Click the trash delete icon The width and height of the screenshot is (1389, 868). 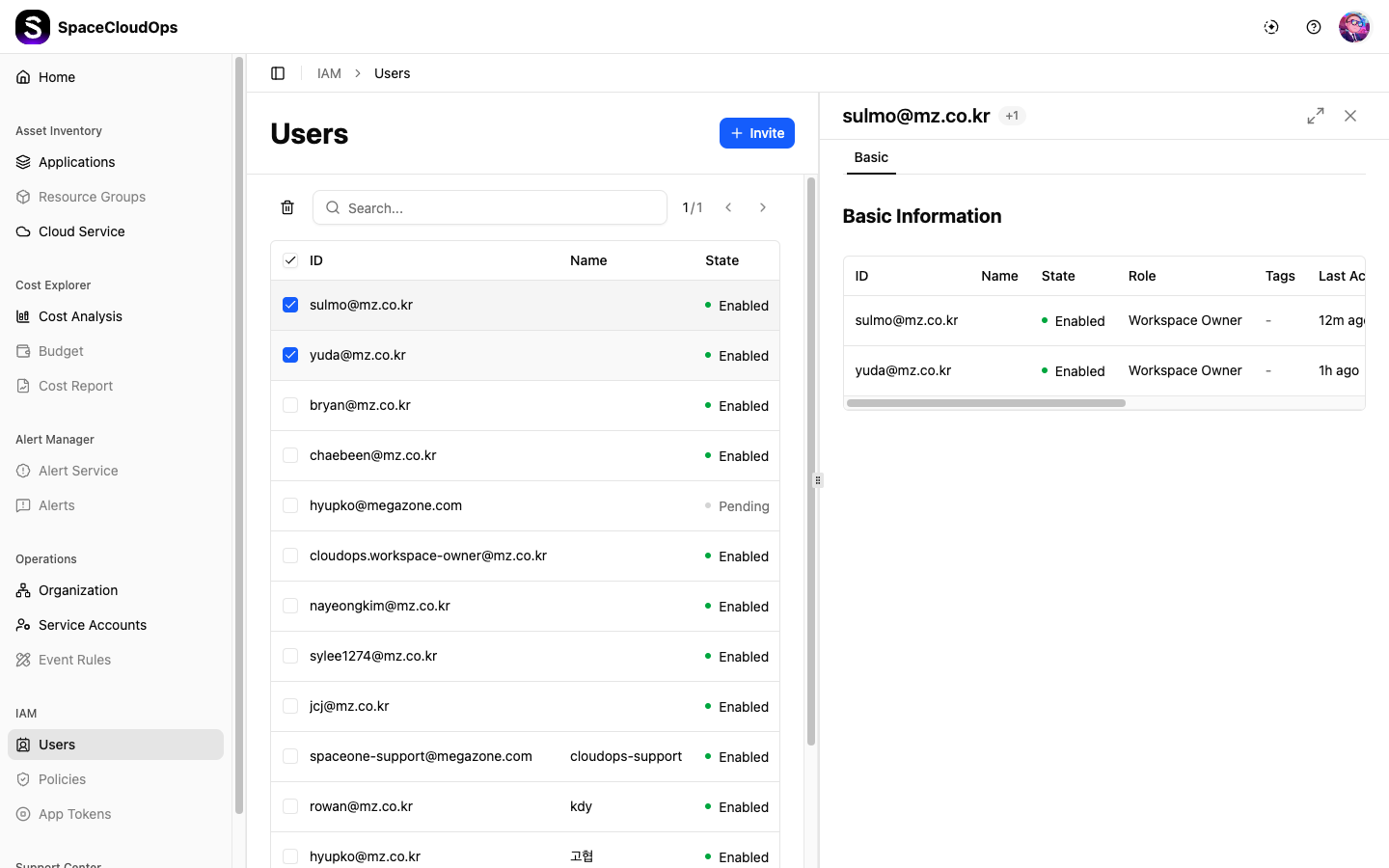point(287,207)
